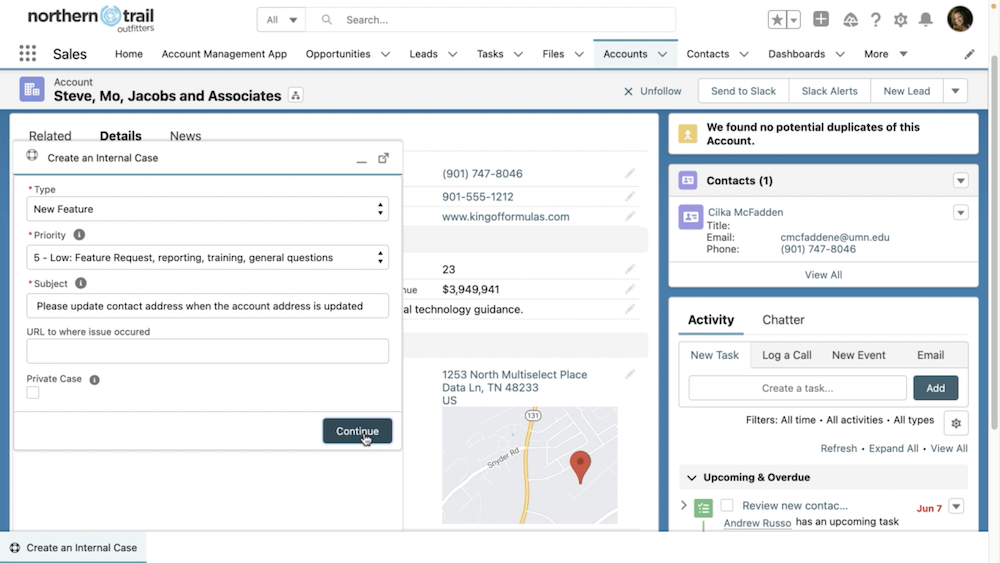Click the Continue button
Image resolution: width=1000 pixels, height=563 pixels.
(x=357, y=431)
